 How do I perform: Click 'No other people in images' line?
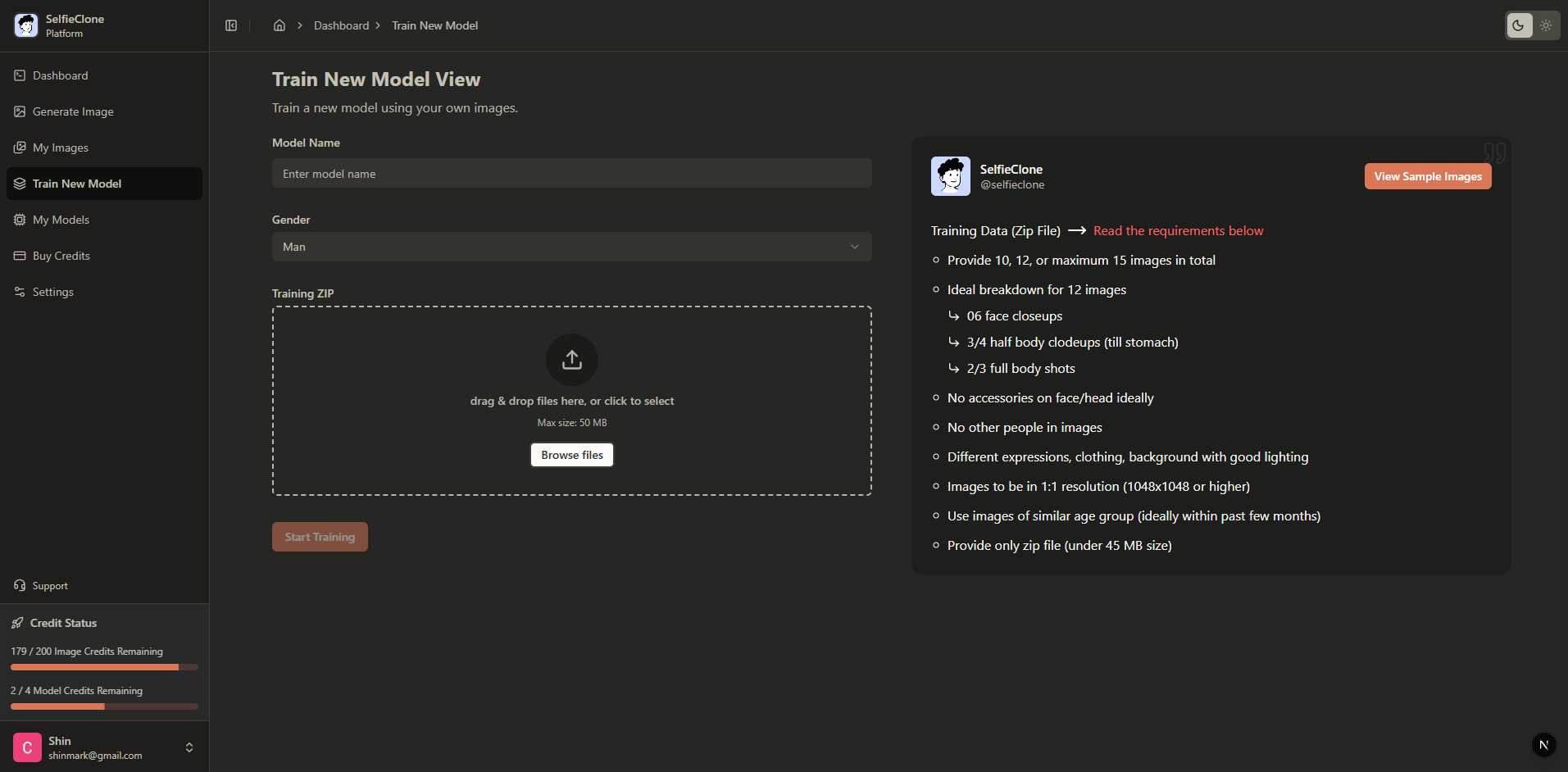(x=1025, y=428)
